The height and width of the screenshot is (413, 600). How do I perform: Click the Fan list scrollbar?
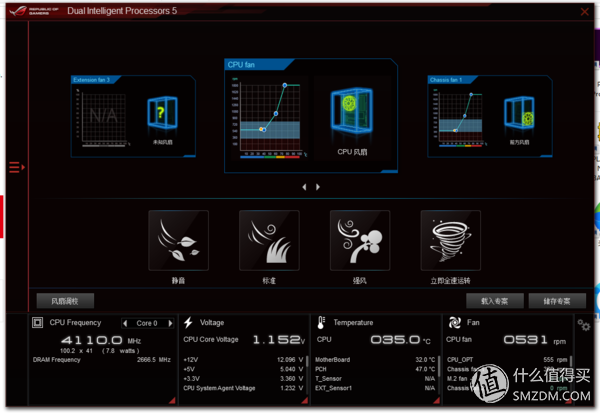point(571,374)
